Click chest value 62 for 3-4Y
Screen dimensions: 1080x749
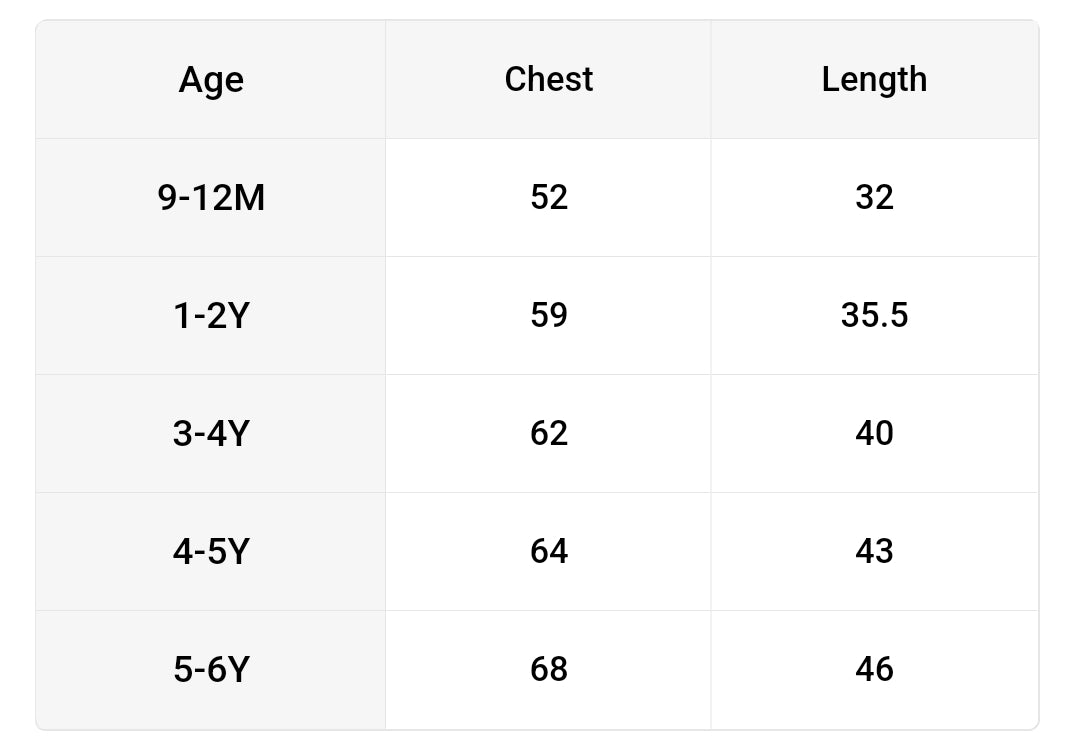548,433
